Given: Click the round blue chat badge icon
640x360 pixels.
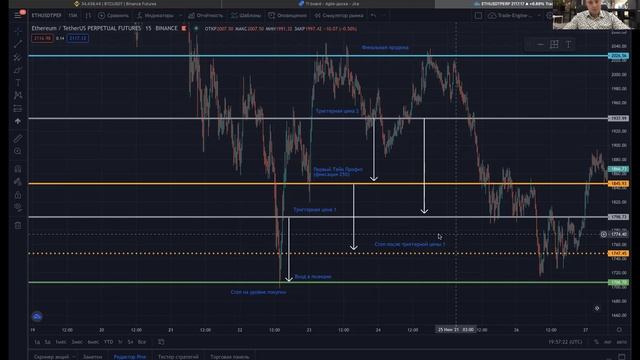Looking at the screenshot, I should click(x=37, y=316).
